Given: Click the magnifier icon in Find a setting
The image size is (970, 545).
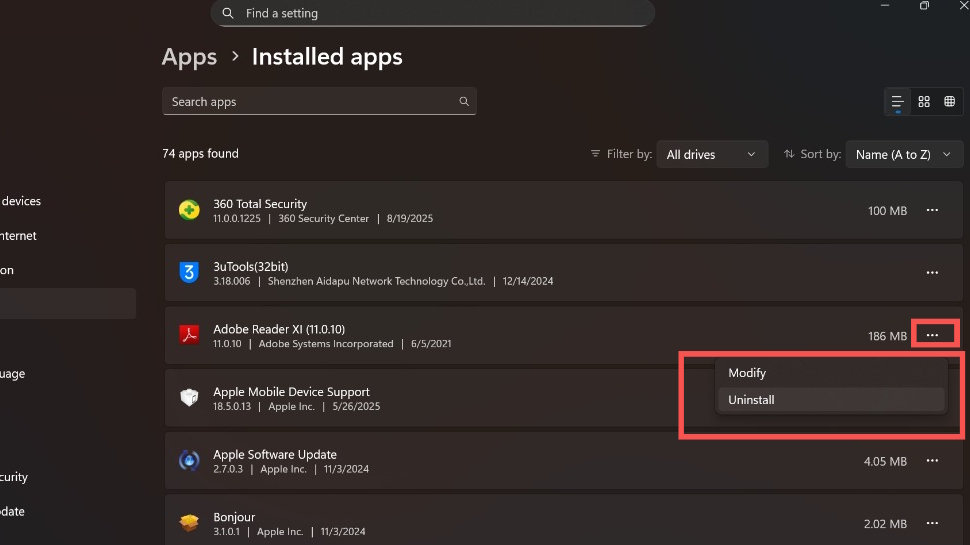Looking at the screenshot, I should 228,13.
